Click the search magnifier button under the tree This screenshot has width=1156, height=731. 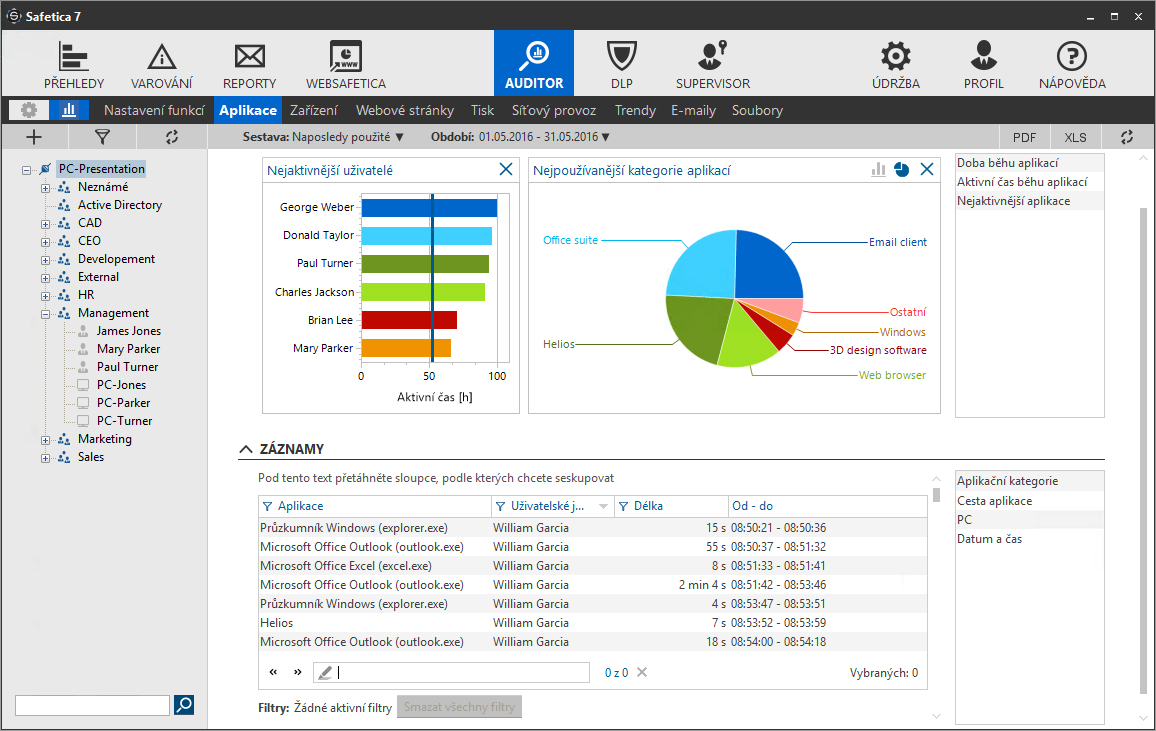click(x=184, y=705)
